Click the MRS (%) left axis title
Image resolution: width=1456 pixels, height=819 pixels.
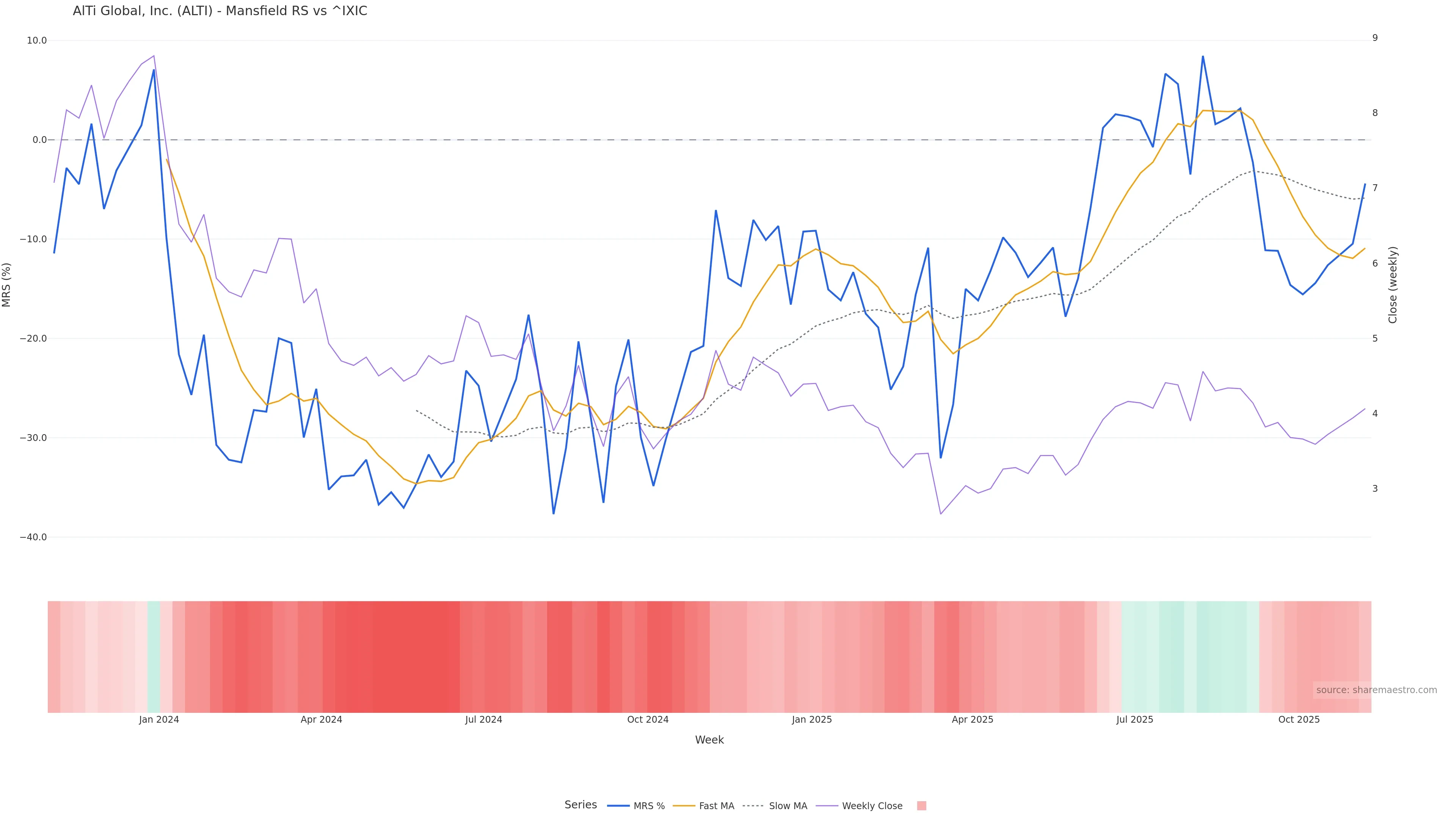coord(7,285)
